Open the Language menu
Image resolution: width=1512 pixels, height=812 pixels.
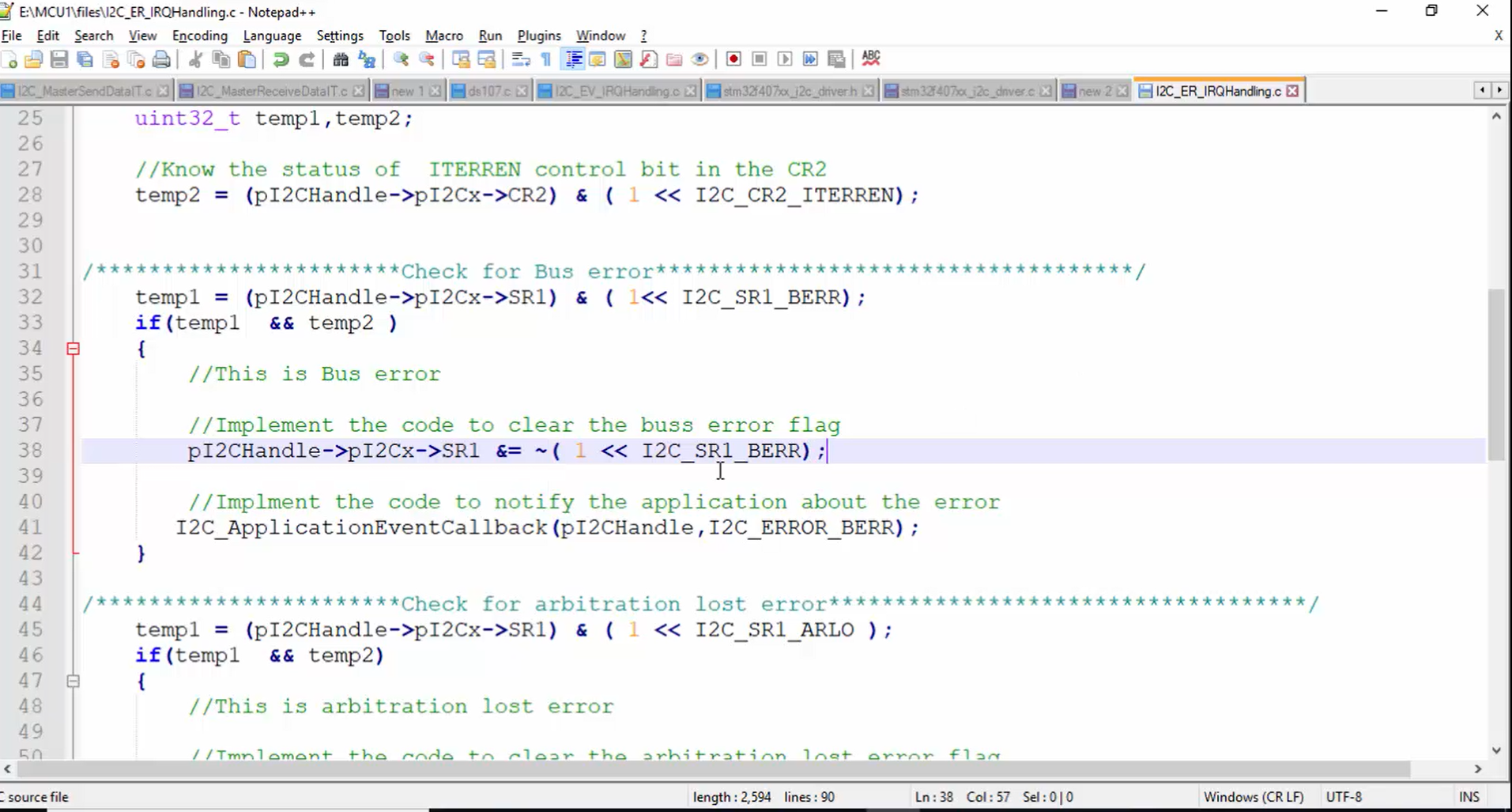click(x=272, y=36)
